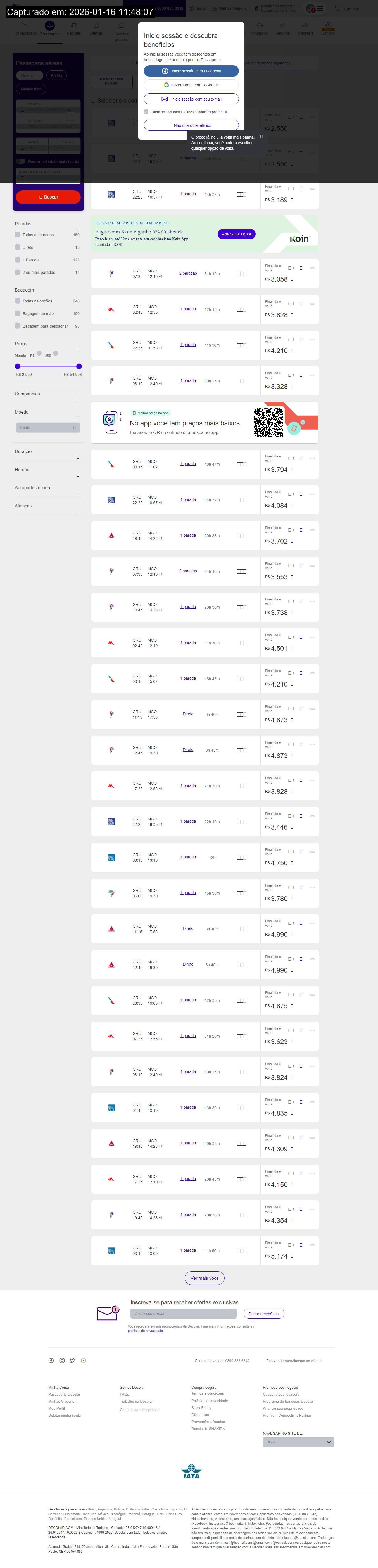Viewport: 378px width, 1568px height.
Task: Click the IATA logo in the footer
Action: (x=191, y=1472)
